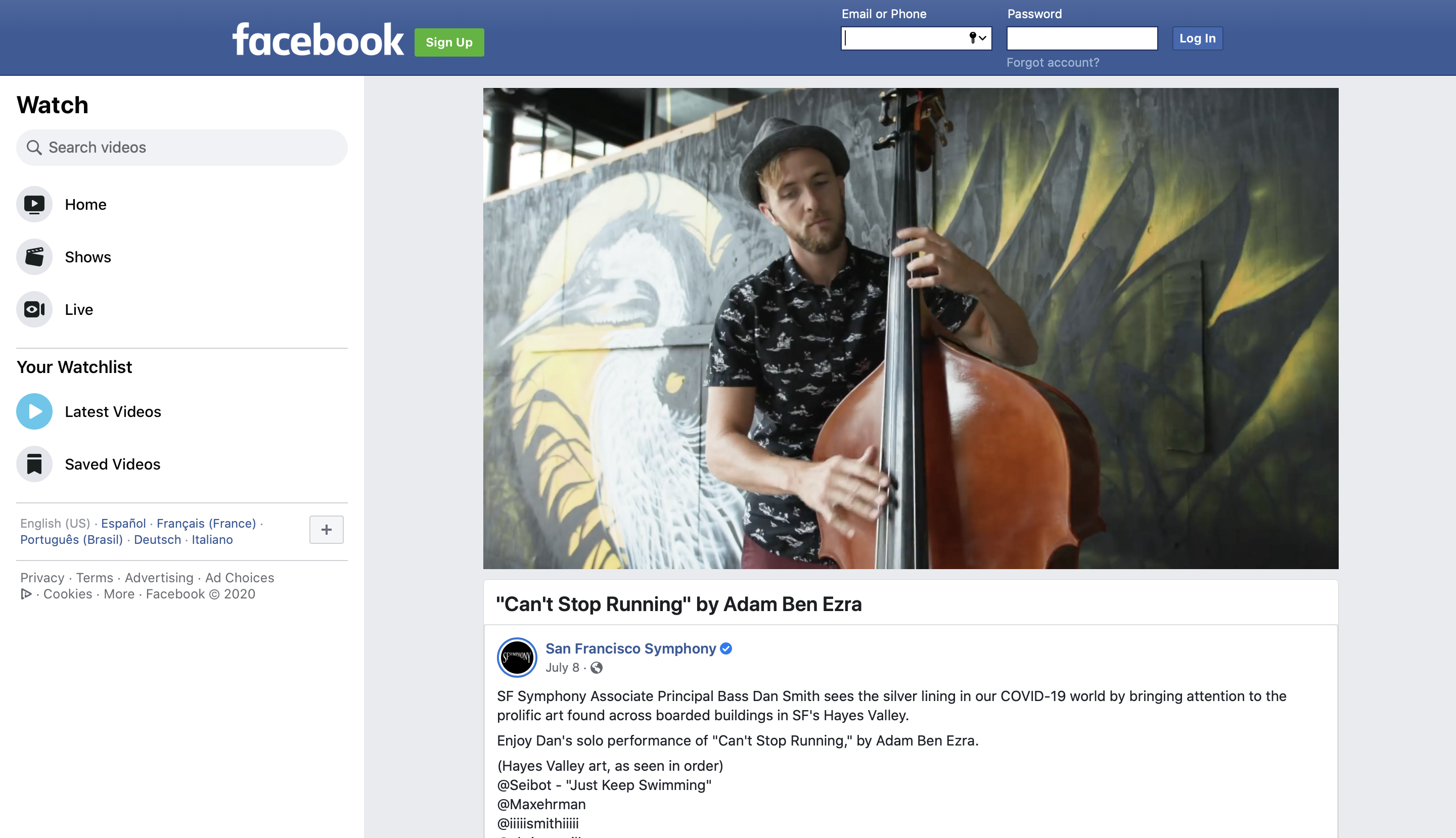Image resolution: width=1456 pixels, height=838 pixels.
Task: Click the Latest Videos play icon
Action: 34,411
